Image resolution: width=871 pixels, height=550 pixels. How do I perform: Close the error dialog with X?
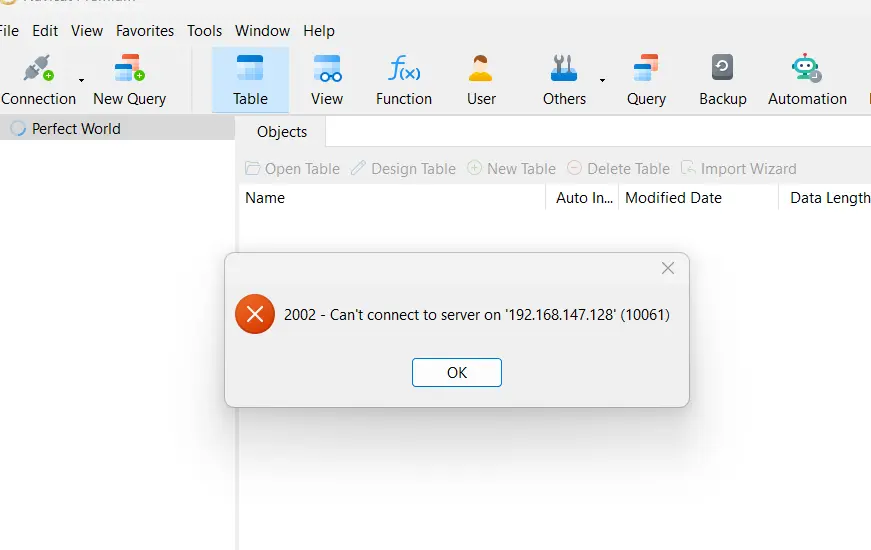(668, 268)
